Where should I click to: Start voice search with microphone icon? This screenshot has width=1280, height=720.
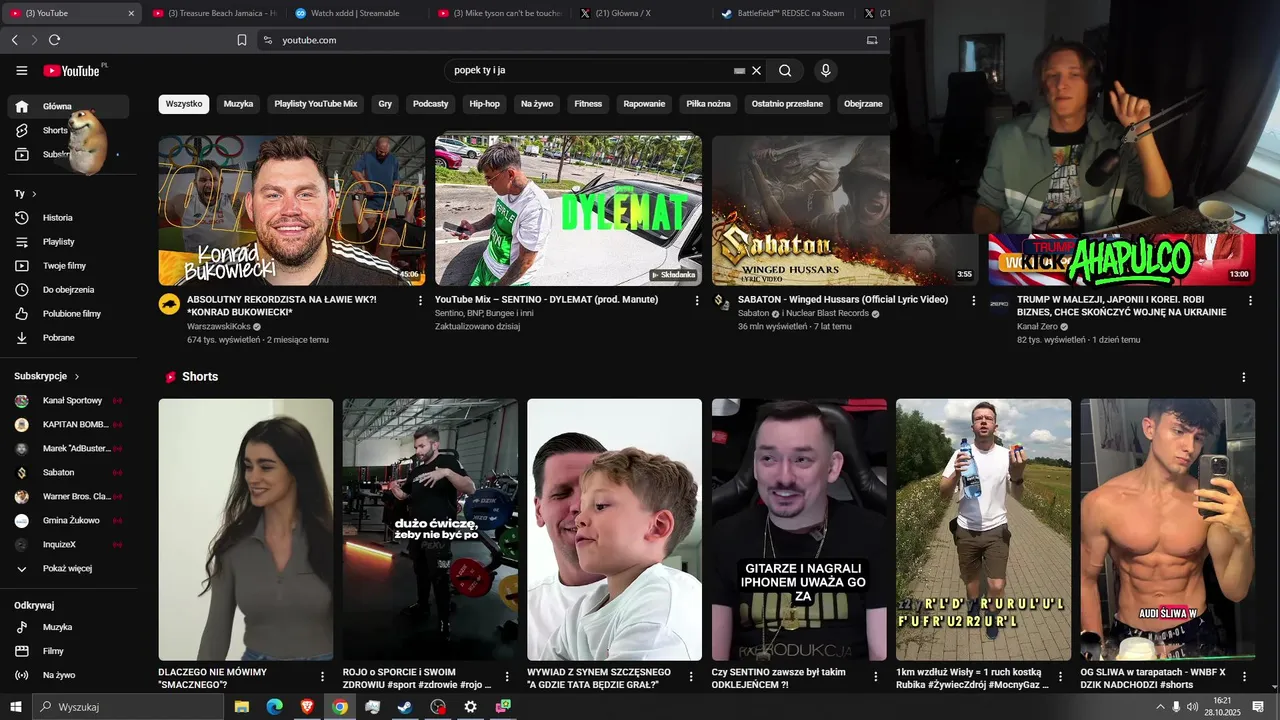click(825, 71)
